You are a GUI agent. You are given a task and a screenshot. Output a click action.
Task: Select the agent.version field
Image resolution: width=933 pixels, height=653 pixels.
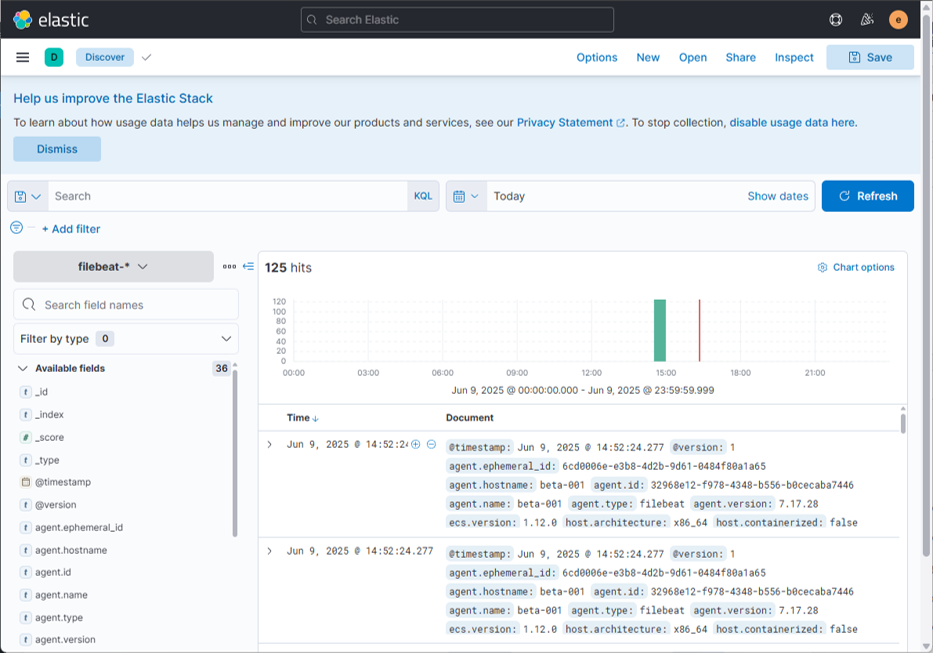(65, 639)
